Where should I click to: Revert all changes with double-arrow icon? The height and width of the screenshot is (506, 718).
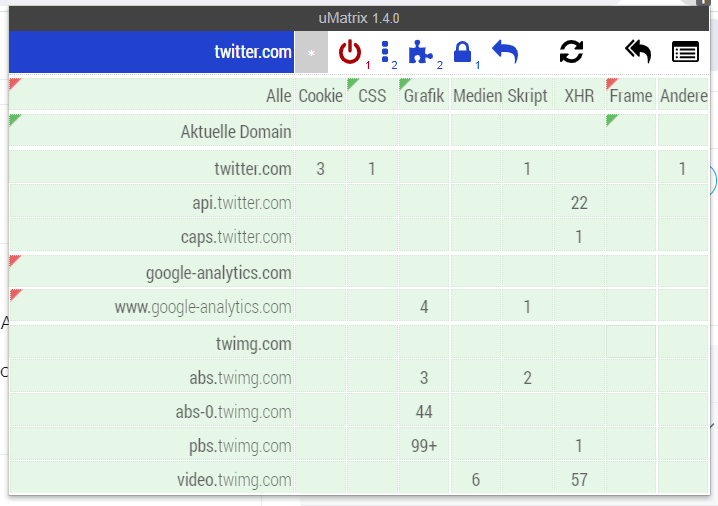[x=638, y=51]
